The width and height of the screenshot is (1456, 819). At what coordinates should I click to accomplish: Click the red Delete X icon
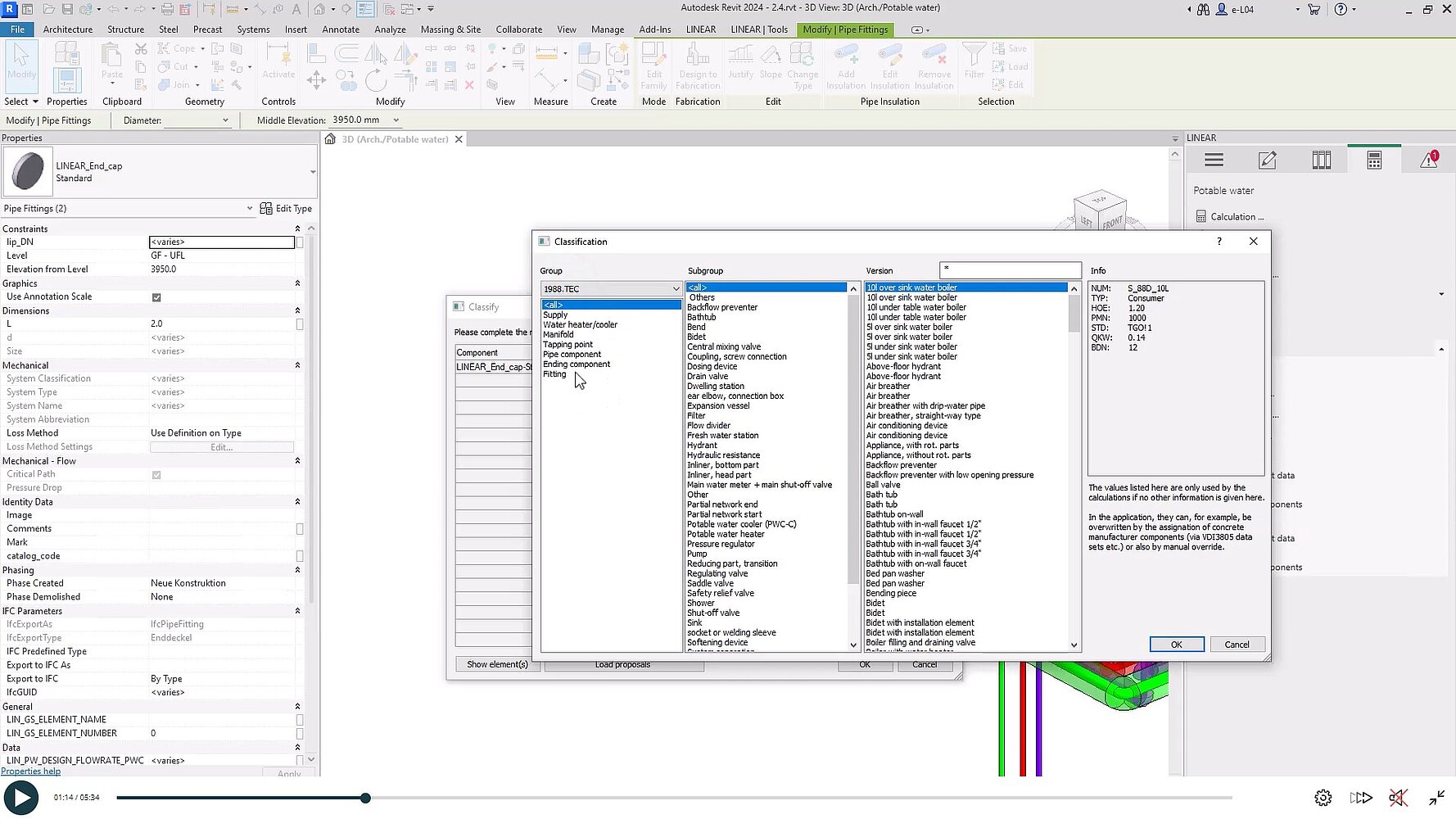tap(469, 84)
